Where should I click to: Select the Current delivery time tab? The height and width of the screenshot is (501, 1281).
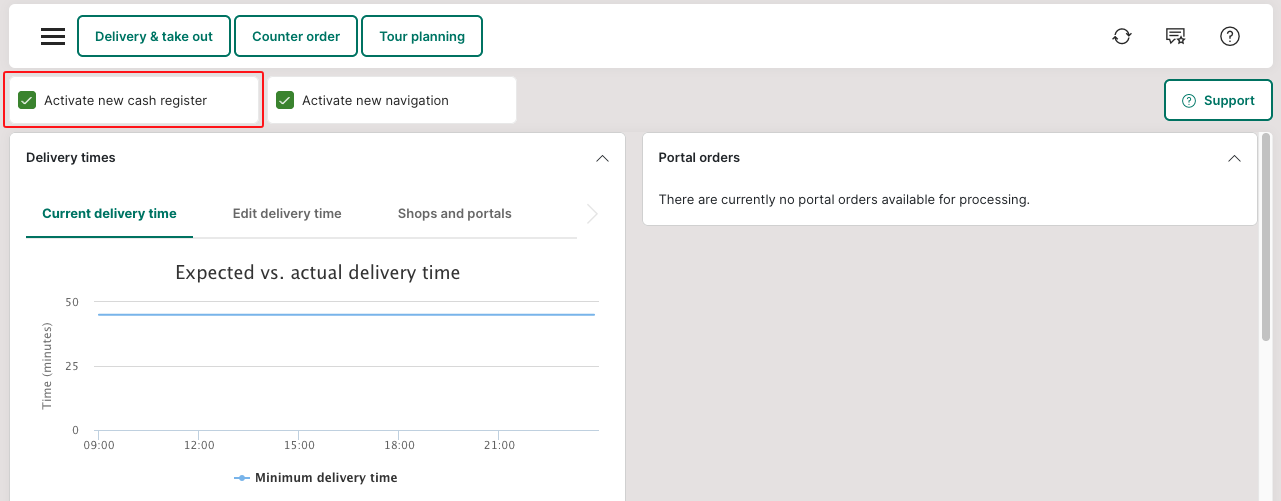pyautogui.click(x=109, y=213)
